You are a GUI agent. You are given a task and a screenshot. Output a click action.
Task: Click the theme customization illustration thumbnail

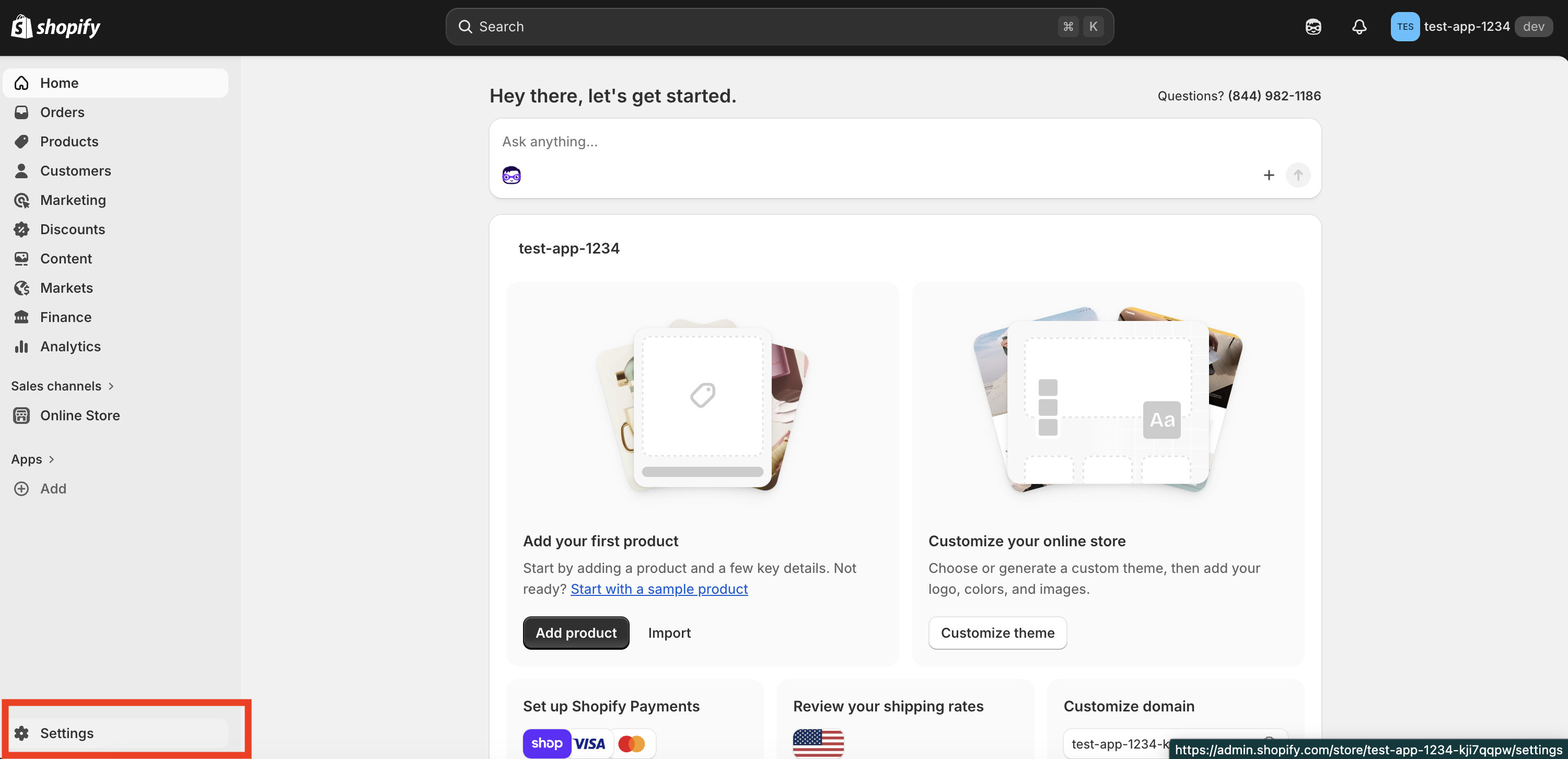pos(1108,399)
